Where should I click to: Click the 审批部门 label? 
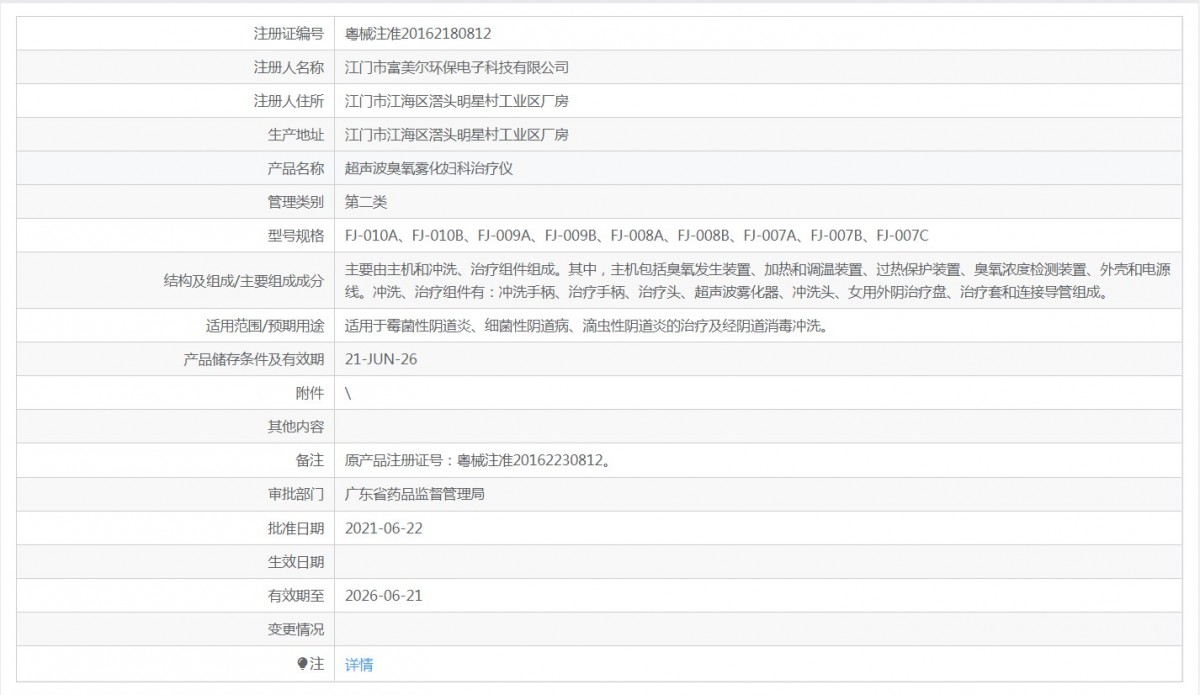click(296, 495)
